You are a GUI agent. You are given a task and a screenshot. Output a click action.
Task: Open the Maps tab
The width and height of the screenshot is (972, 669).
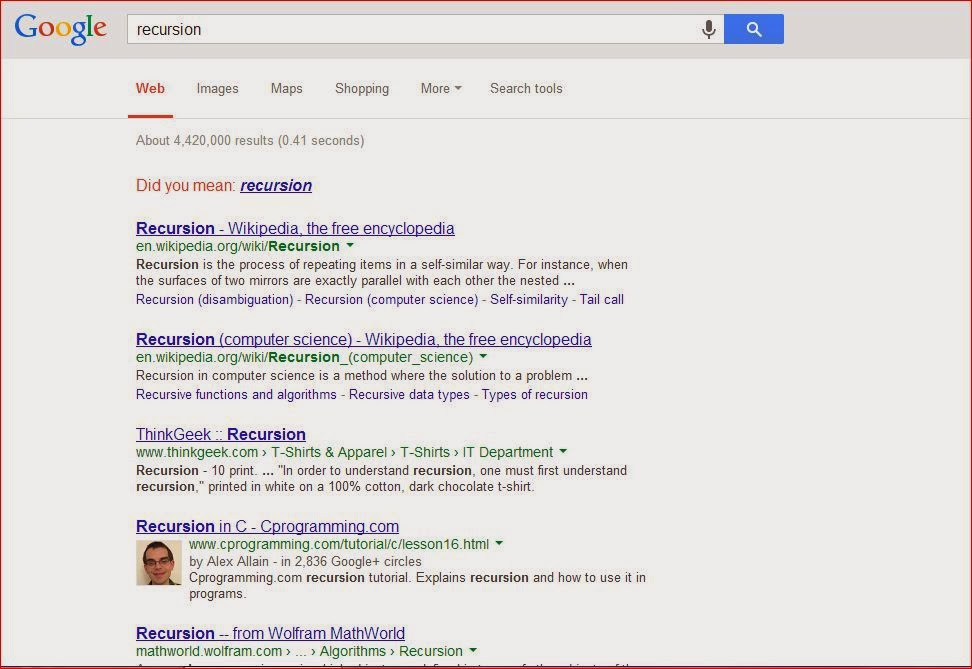[x=286, y=89]
